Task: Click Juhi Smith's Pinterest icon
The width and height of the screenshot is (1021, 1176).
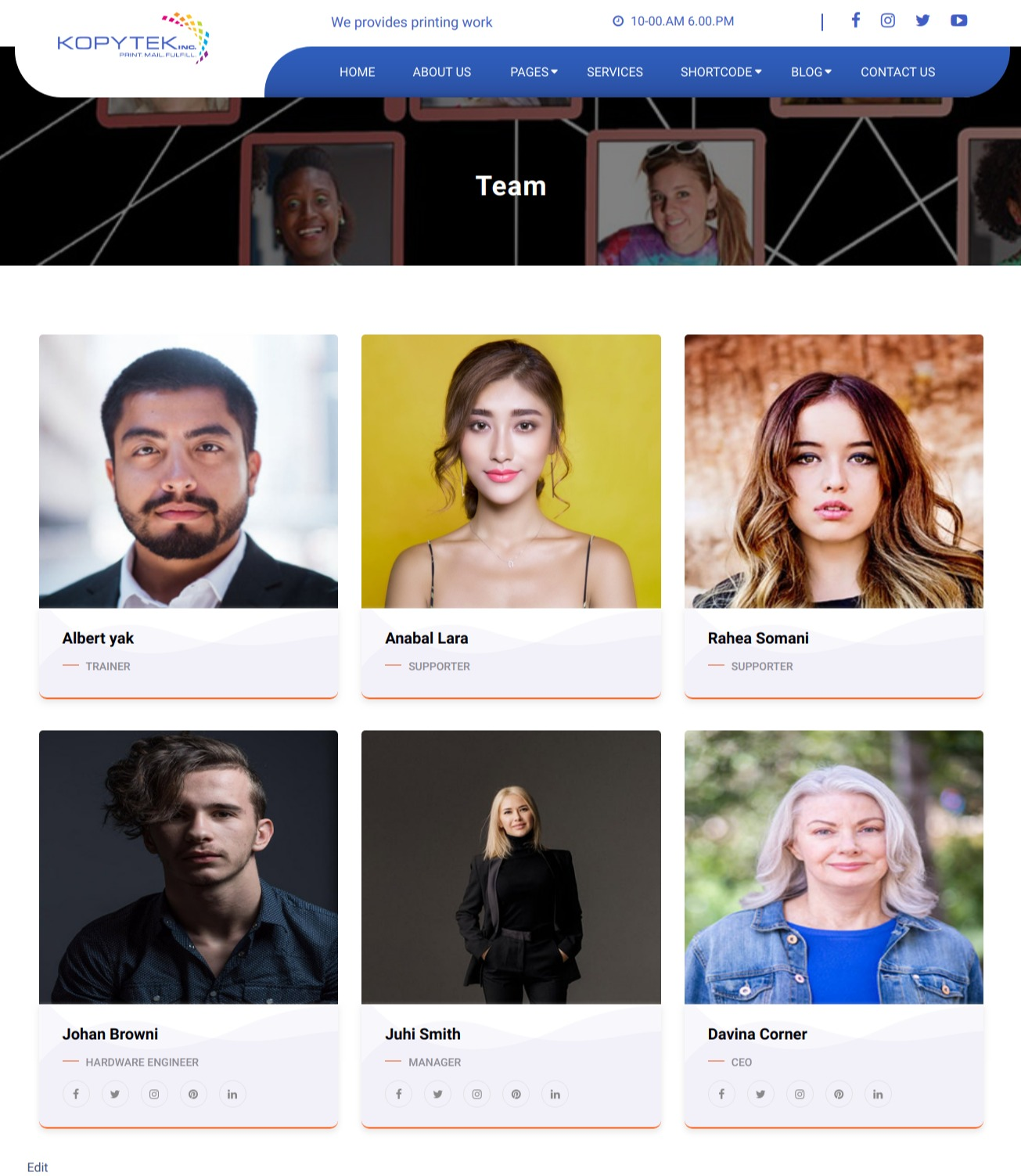Action: tap(516, 1094)
